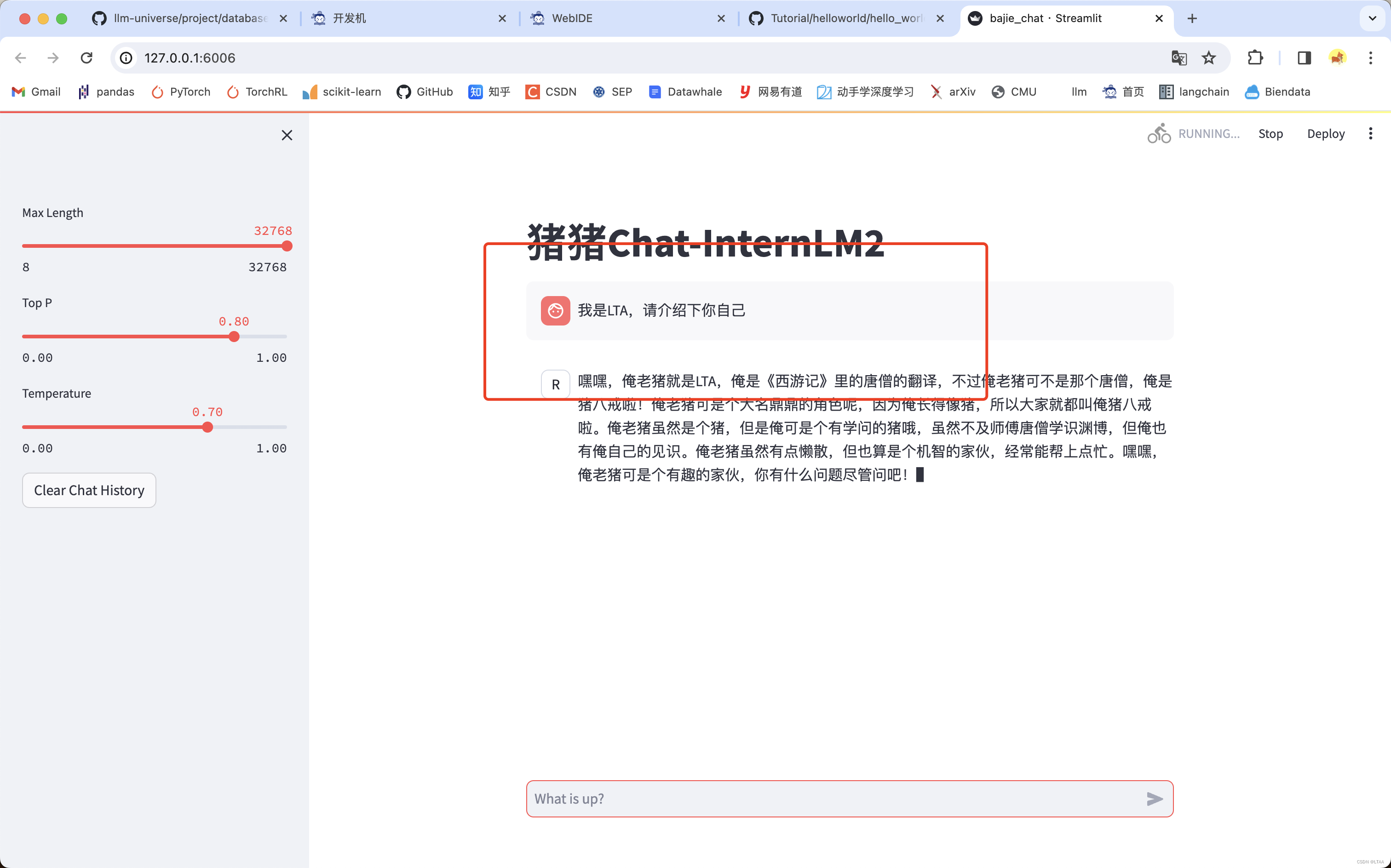Click Clear Chat History button

coord(89,490)
